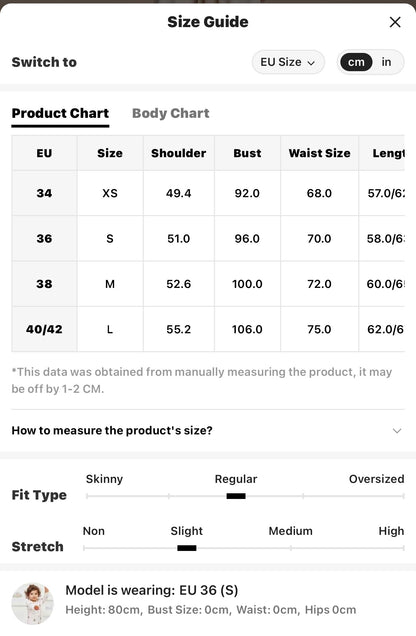Viewport: 416px width, 636px height.
Task: Click the Waist Size column header
Action: [x=320, y=153]
